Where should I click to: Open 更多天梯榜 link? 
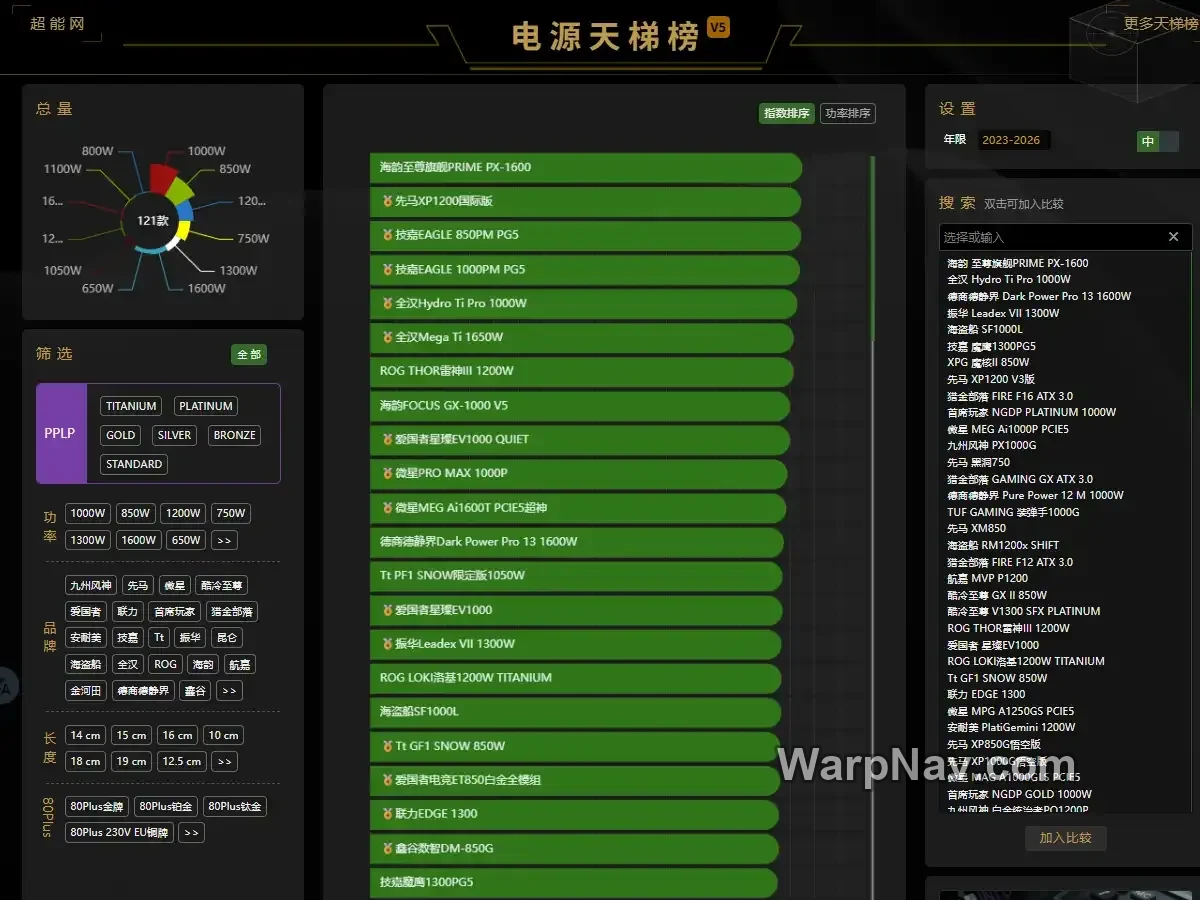[x=1161, y=23]
